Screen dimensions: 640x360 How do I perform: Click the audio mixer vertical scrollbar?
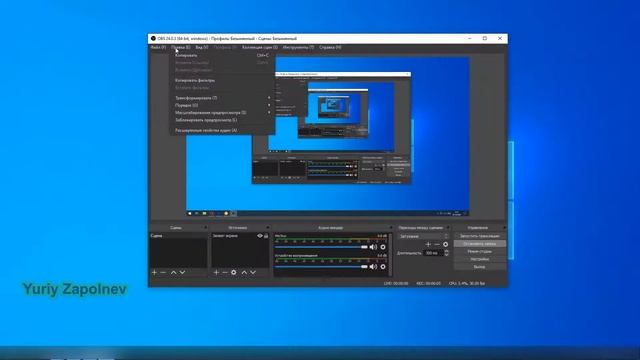pos(391,254)
